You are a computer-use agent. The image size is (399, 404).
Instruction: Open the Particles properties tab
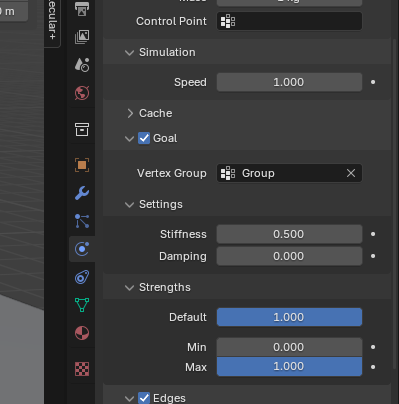82,221
